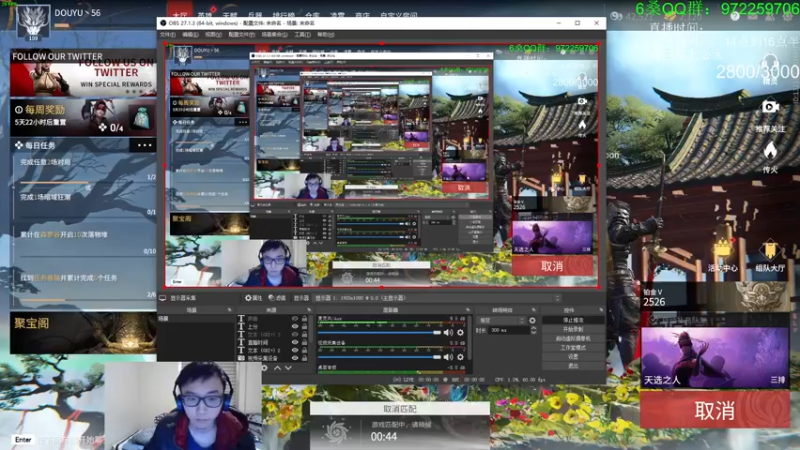Pop out the 来源 dock panel icon
The image size is (800, 450).
309,310
